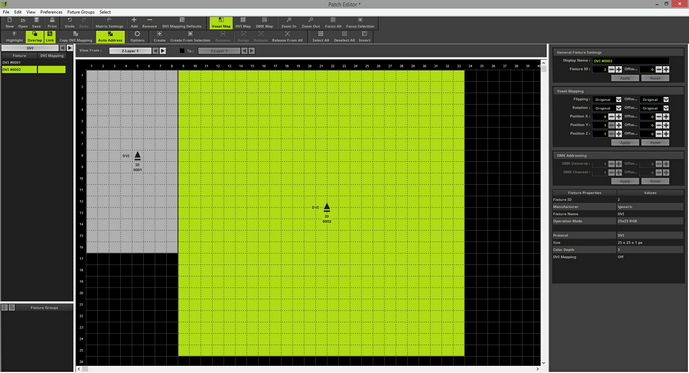Toggle the Link mode button
Viewport: 689px width, 373px height.
[x=50, y=37]
